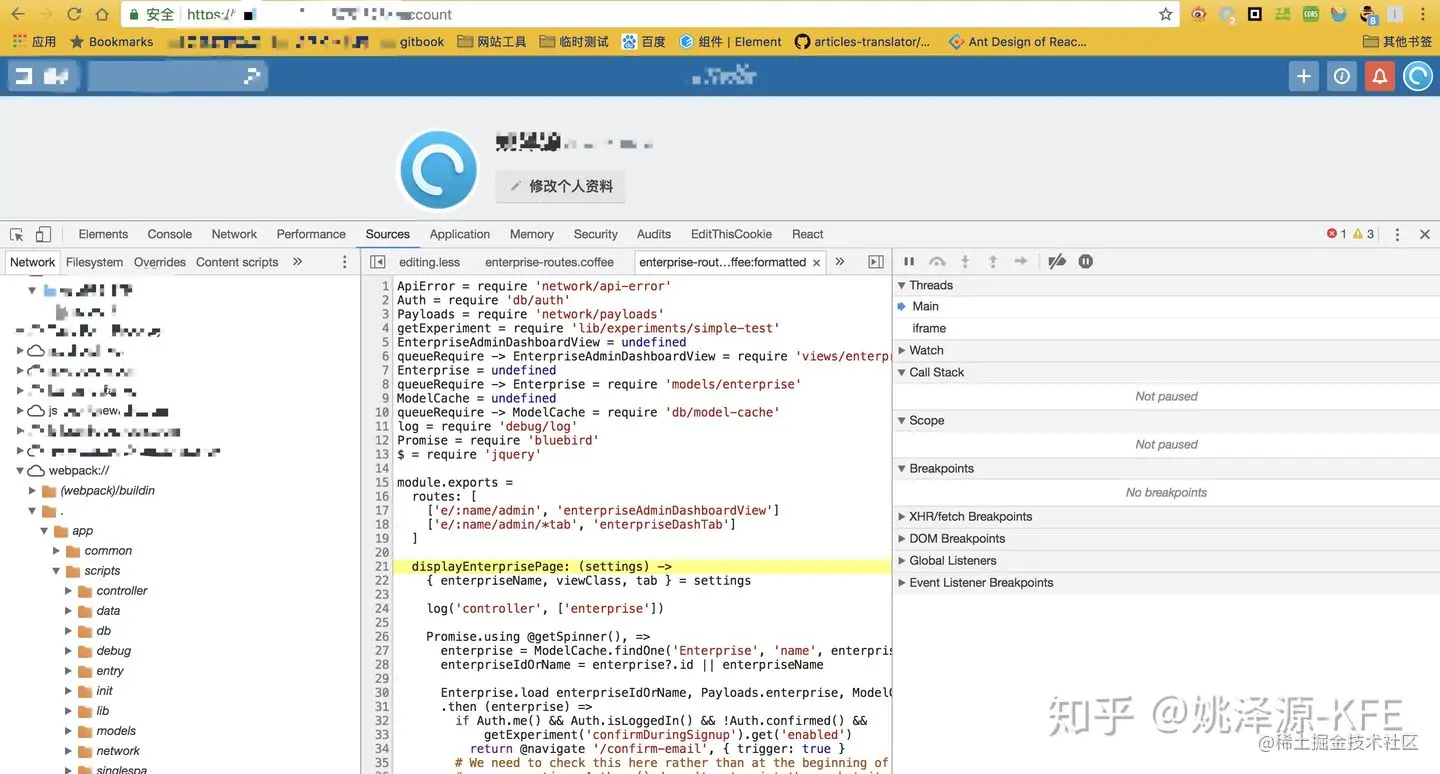This screenshot has width=1440, height=774.
Task: Open the Application tab
Action: (x=460, y=234)
